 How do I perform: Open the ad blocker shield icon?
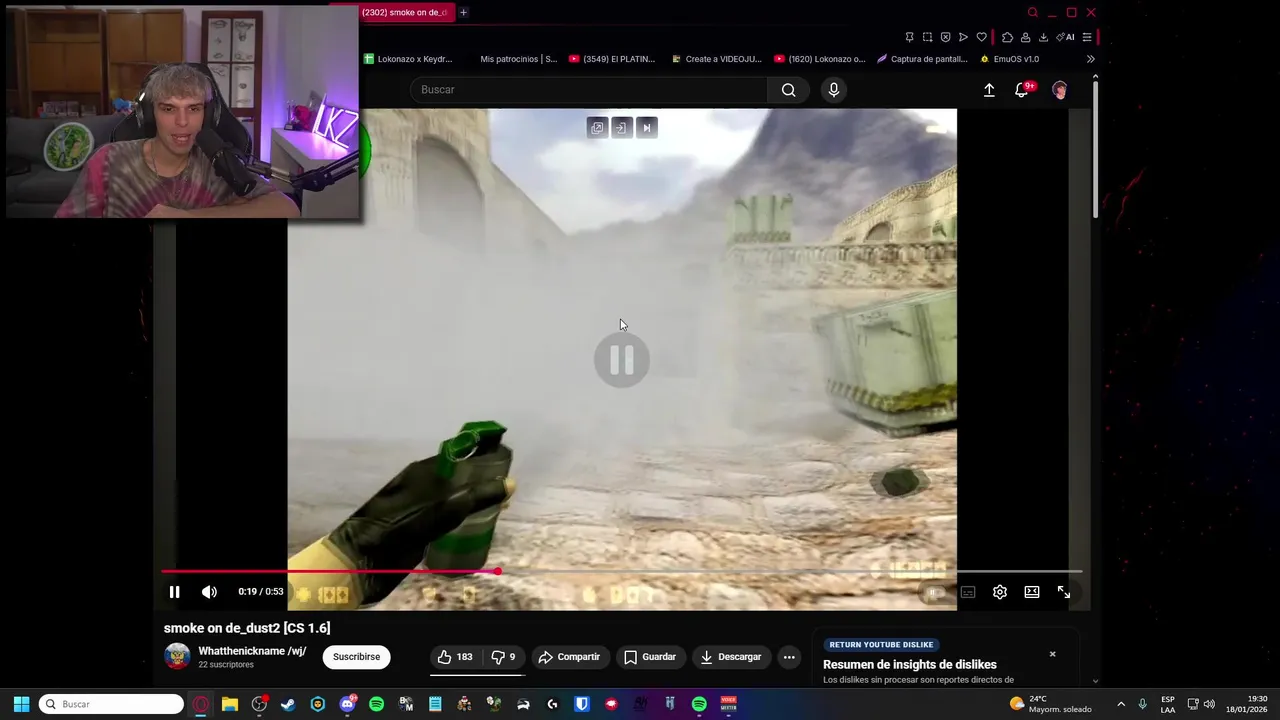point(945,37)
